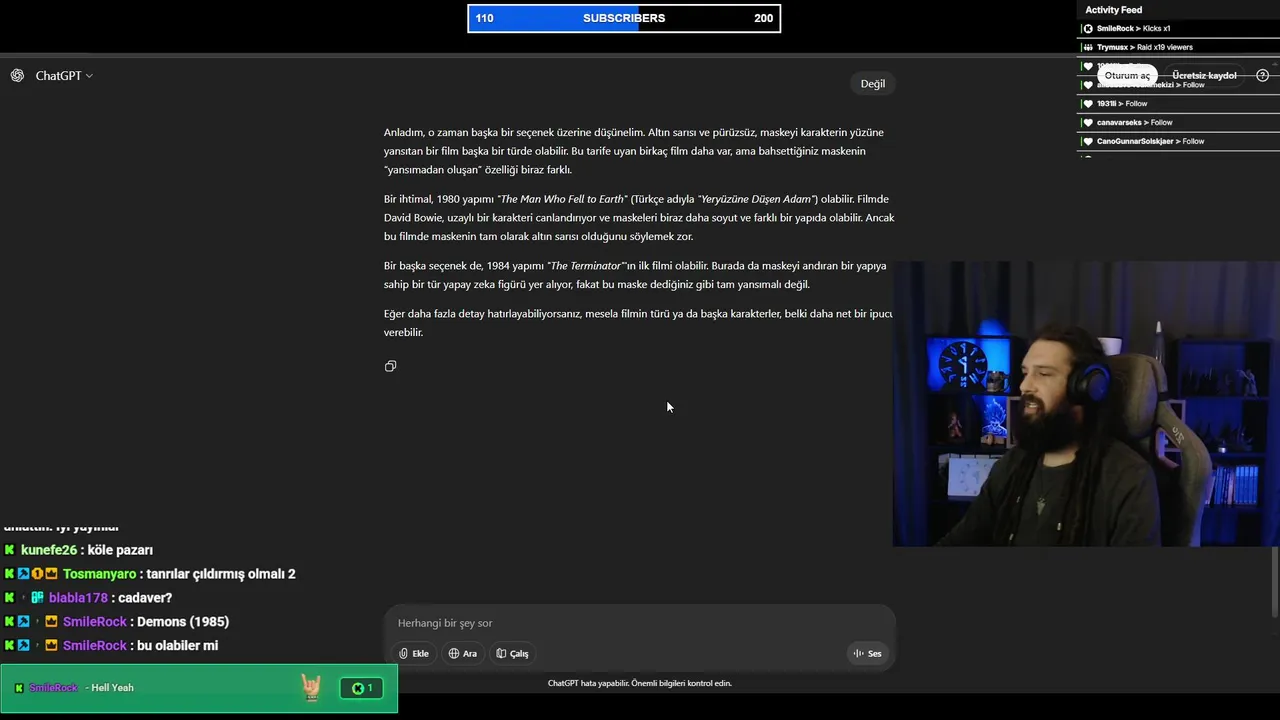
Task: Click the streamer webcam overlay
Action: pos(1085,404)
